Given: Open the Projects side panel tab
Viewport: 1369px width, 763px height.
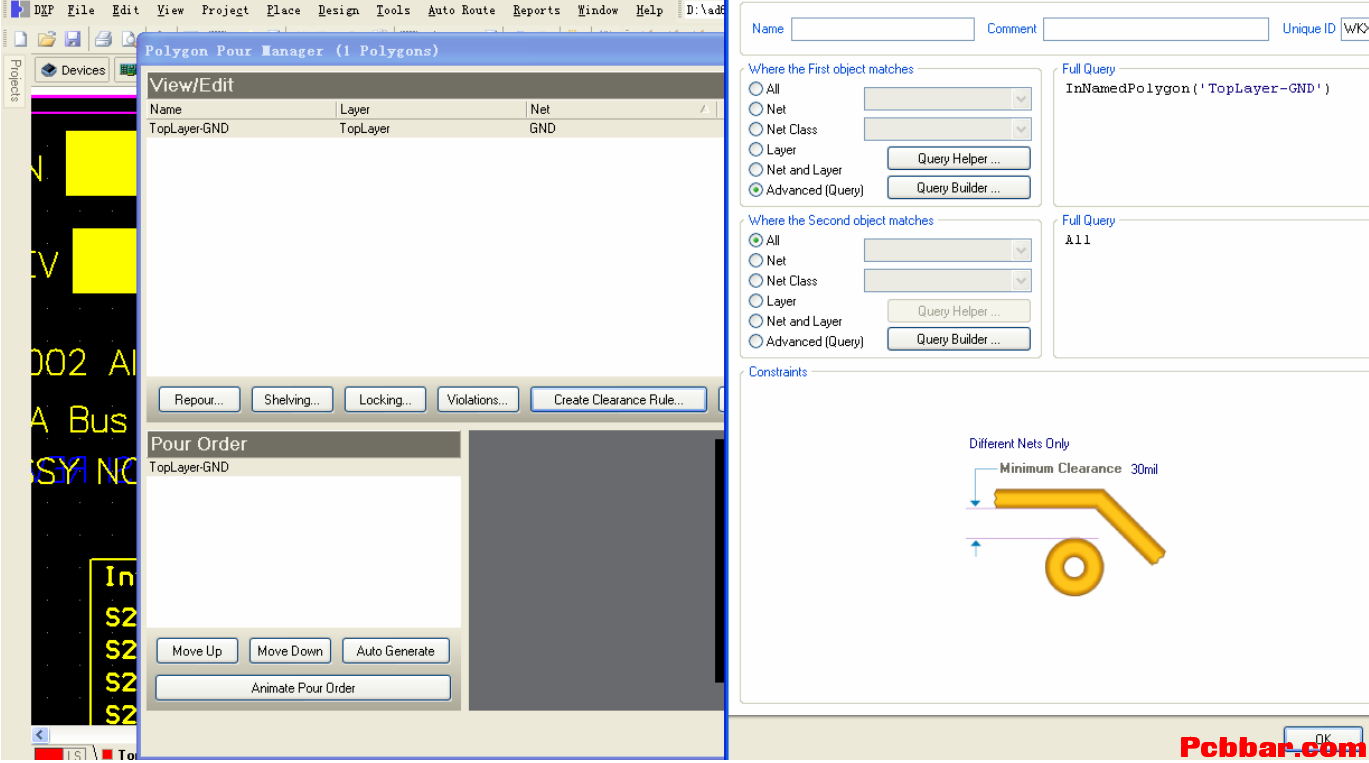Looking at the screenshot, I should tap(15, 80).
